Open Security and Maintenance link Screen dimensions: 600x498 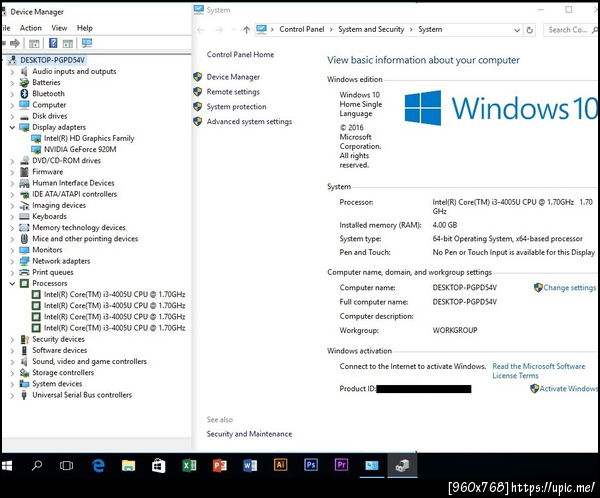[x=249, y=434]
